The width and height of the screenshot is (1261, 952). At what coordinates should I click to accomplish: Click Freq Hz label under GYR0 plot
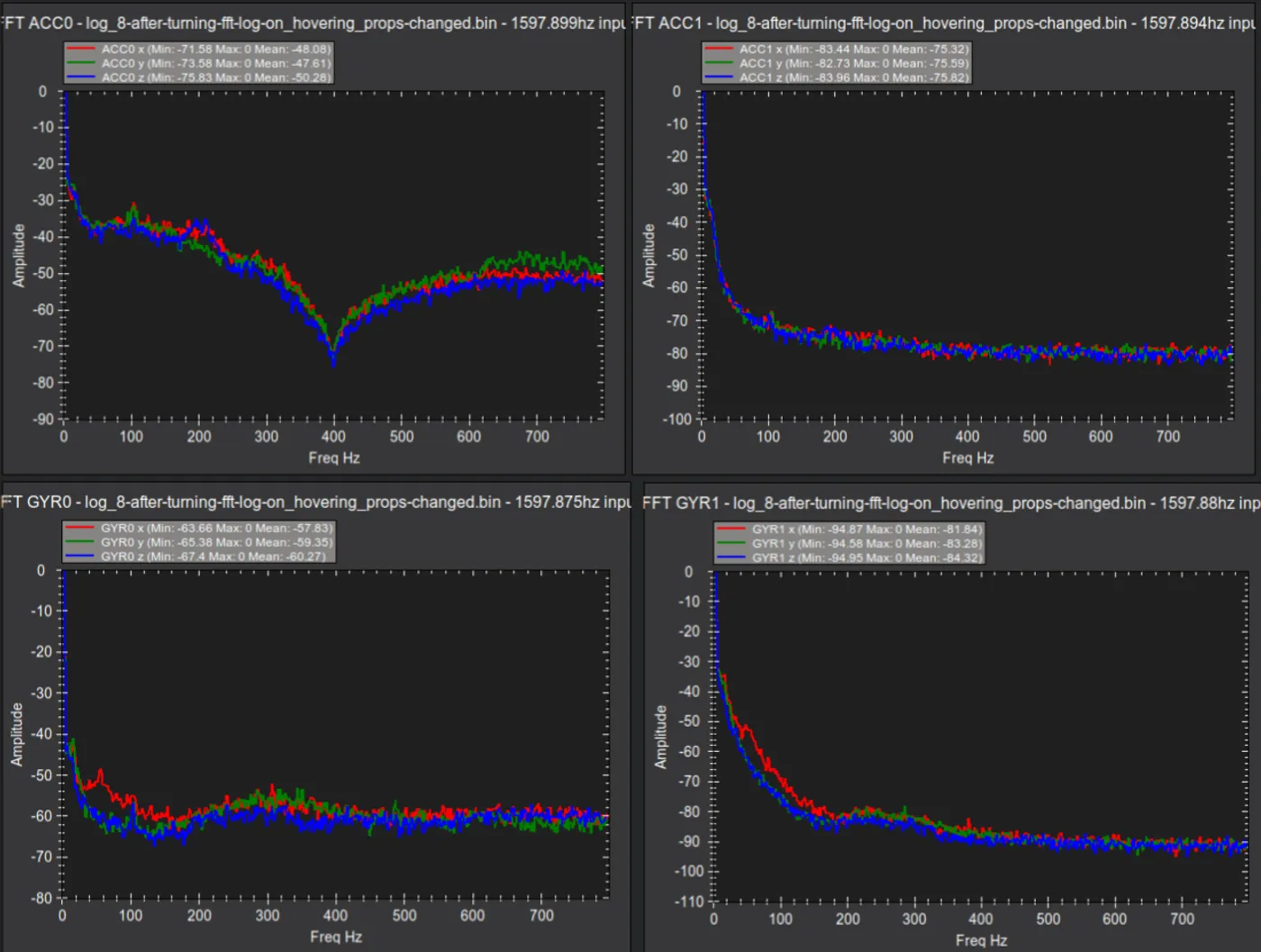pyautogui.click(x=336, y=937)
